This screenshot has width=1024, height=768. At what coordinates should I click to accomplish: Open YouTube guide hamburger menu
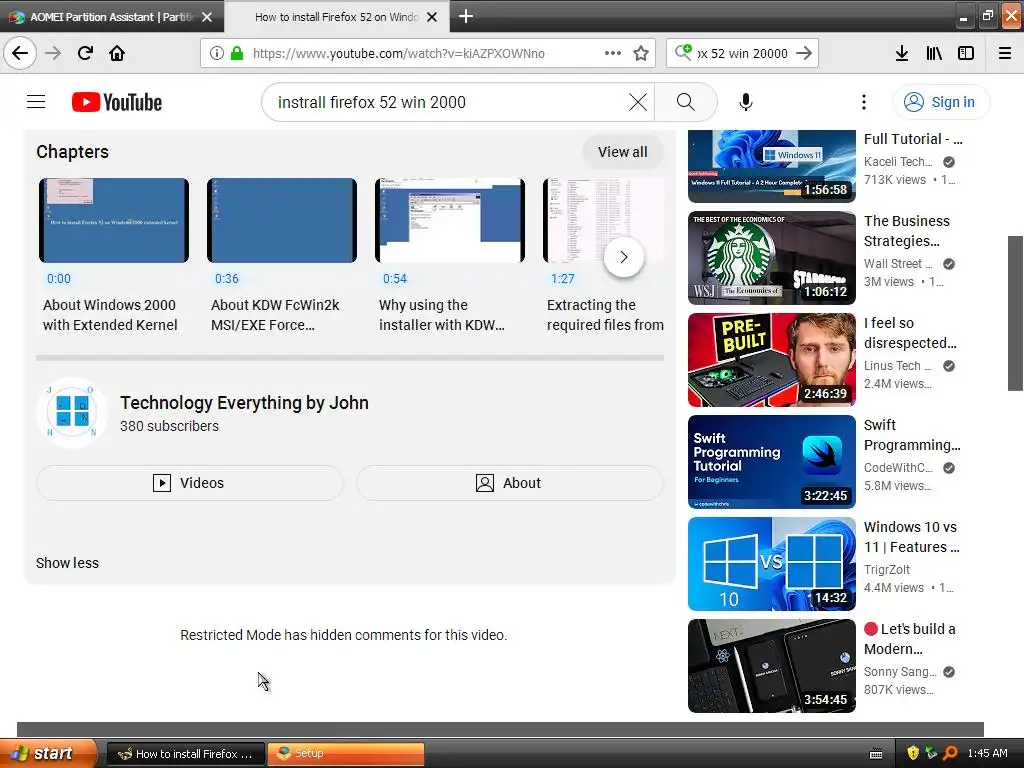pyautogui.click(x=36, y=102)
